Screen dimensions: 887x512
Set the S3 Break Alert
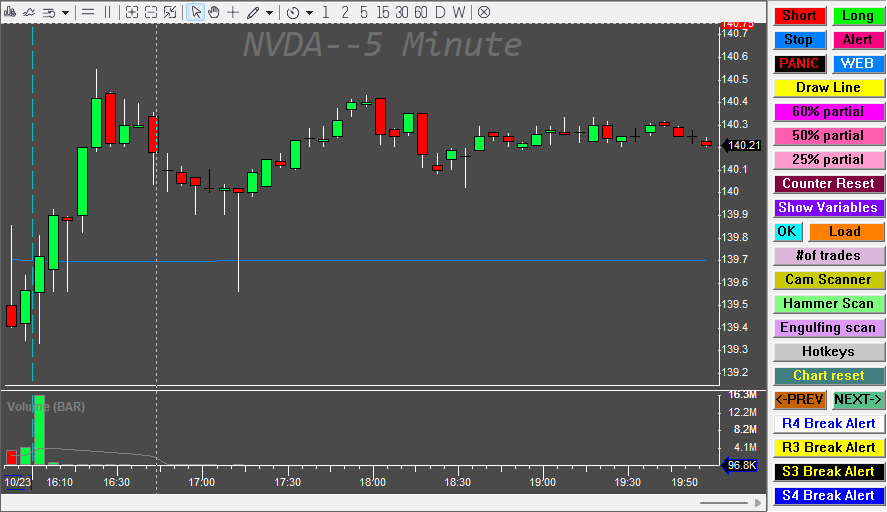(x=829, y=471)
